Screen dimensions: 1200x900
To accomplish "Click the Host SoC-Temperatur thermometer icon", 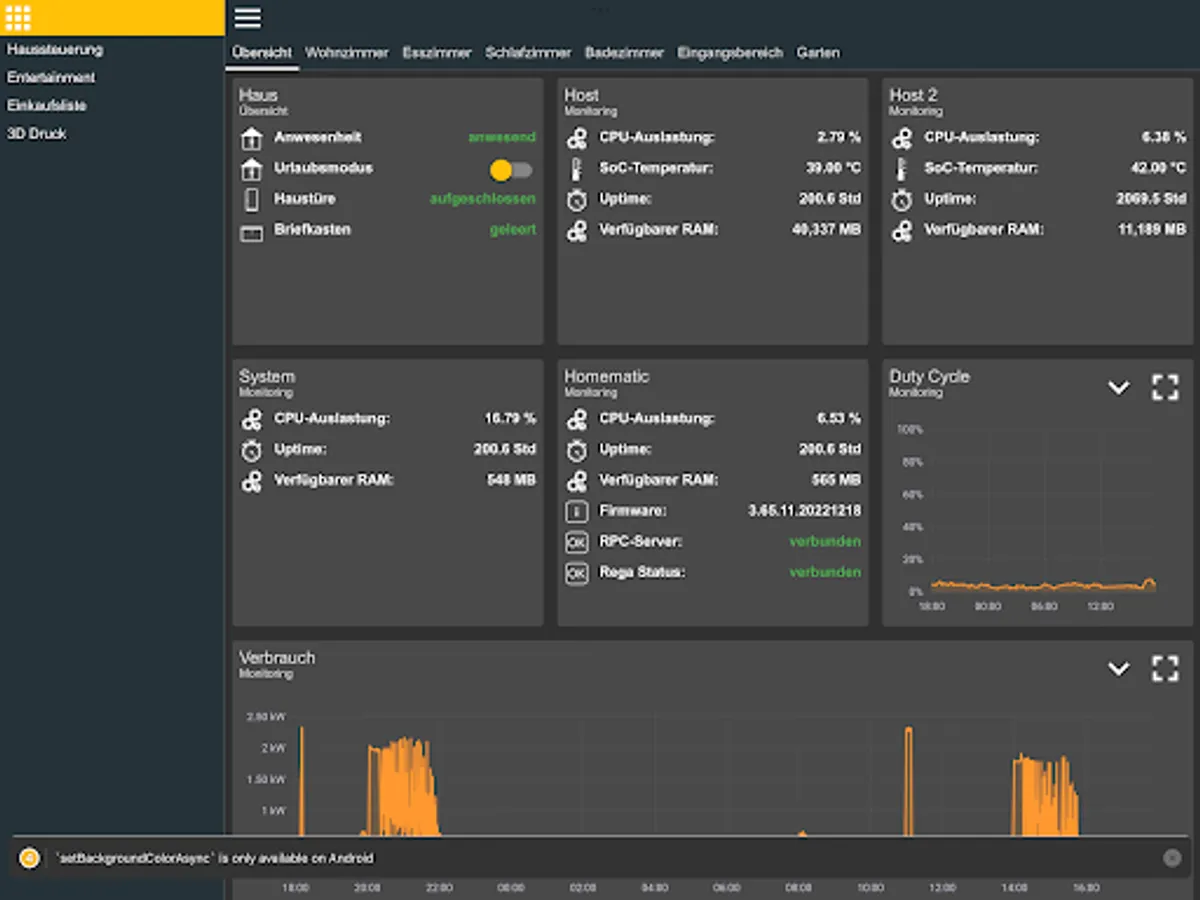I will pos(577,168).
